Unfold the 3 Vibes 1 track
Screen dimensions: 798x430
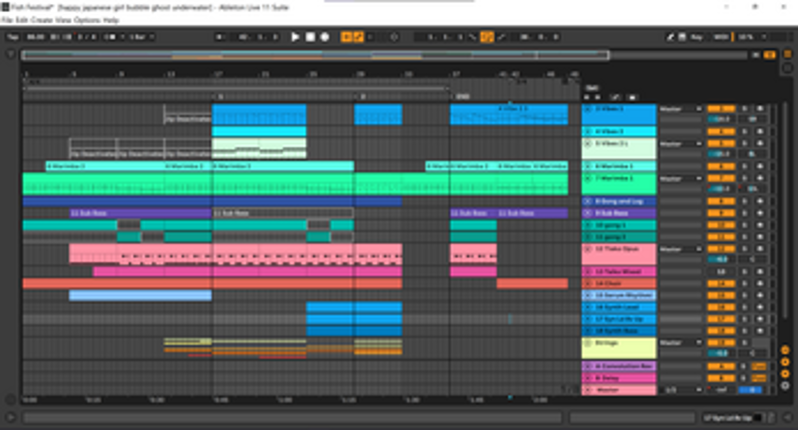pos(588,108)
